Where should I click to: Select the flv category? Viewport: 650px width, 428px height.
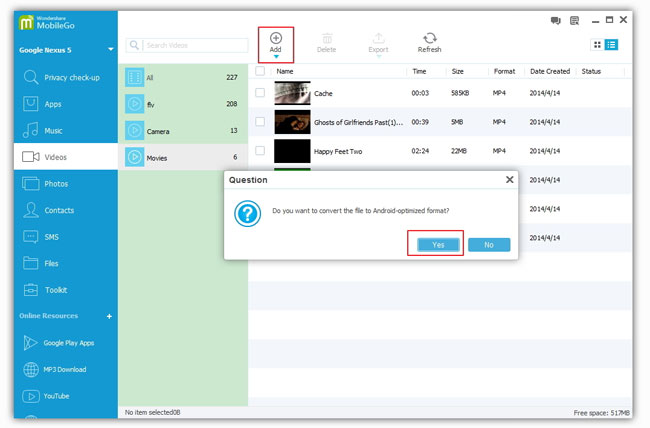[183, 104]
